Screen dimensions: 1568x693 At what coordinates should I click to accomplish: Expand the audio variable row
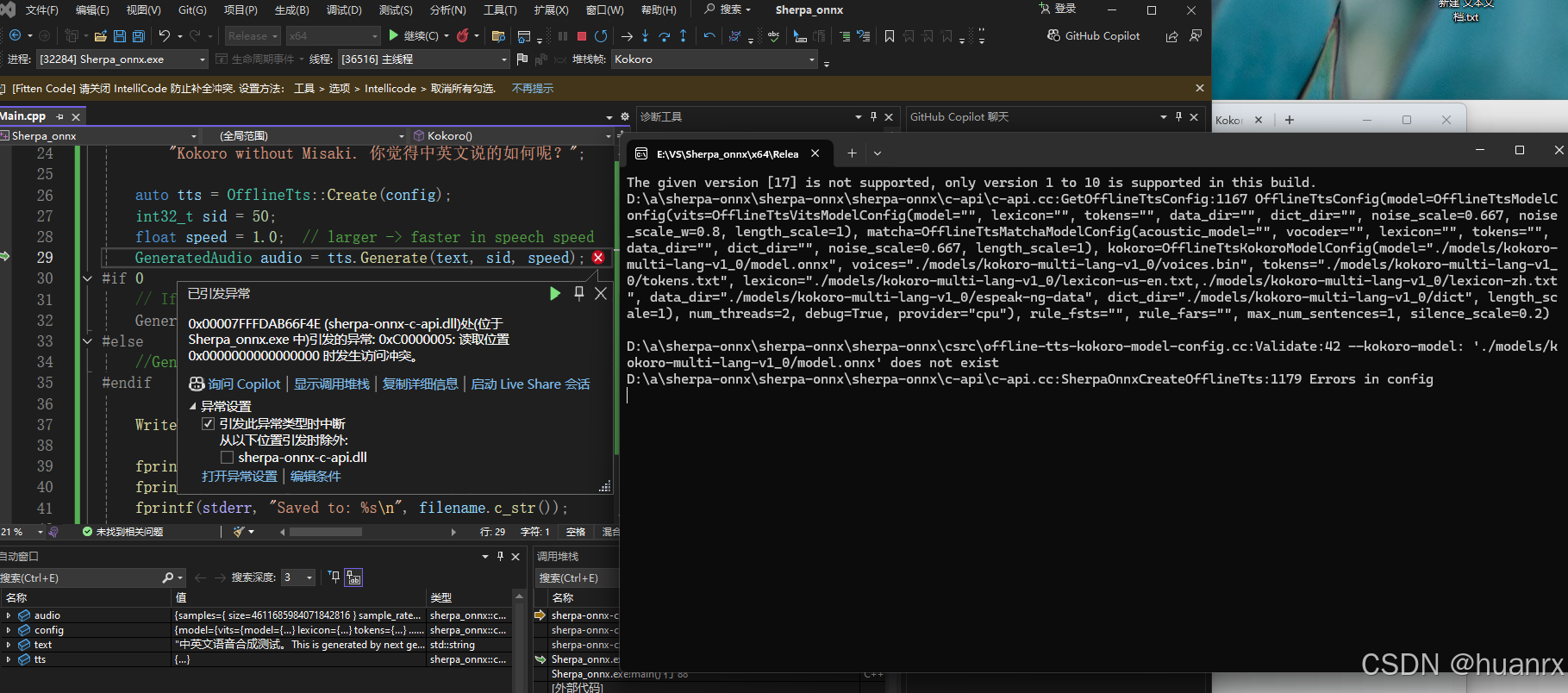click(9, 615)
